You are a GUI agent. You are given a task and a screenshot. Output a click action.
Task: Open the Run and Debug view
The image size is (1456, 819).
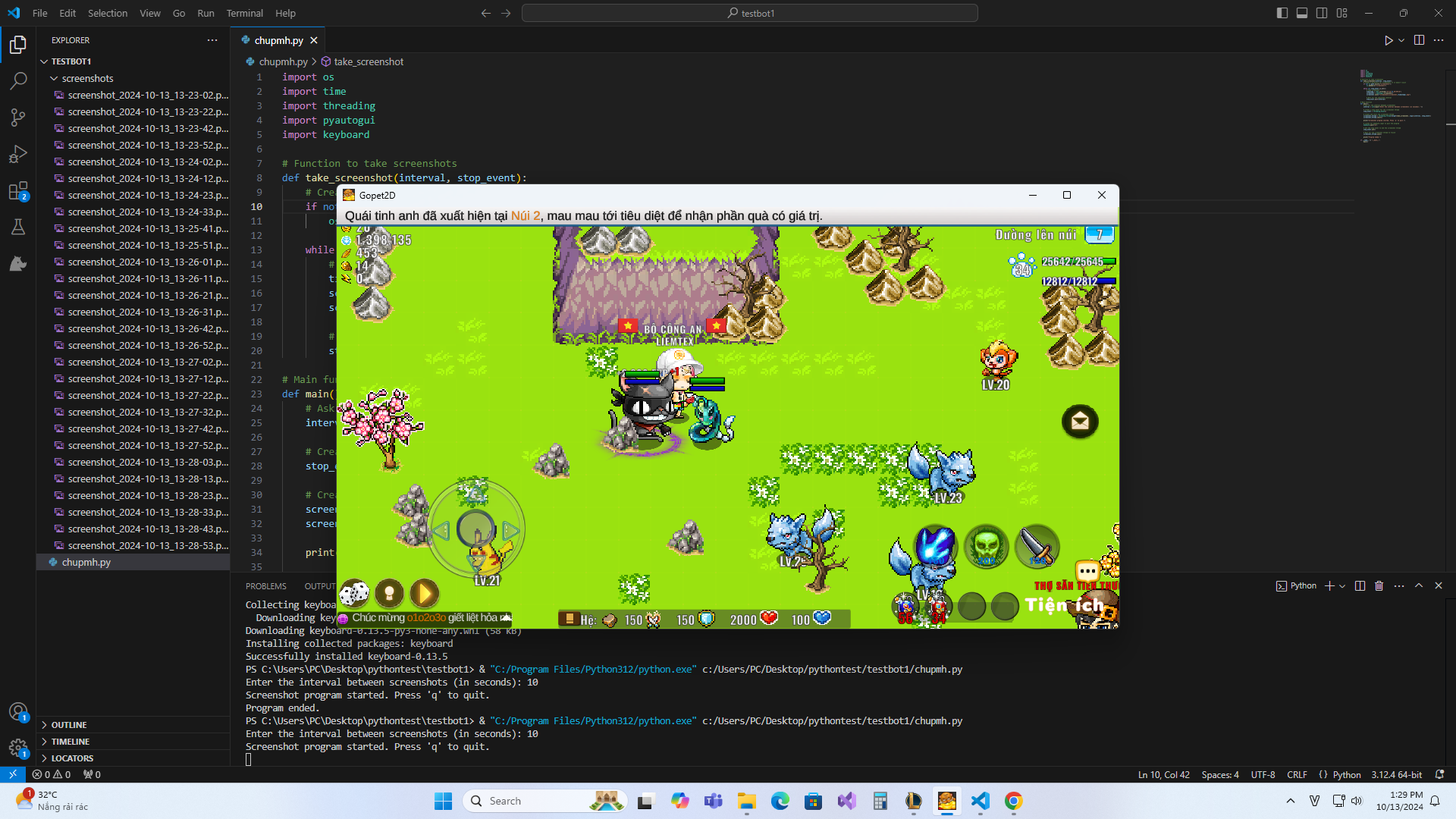click(x=18, y=154)
